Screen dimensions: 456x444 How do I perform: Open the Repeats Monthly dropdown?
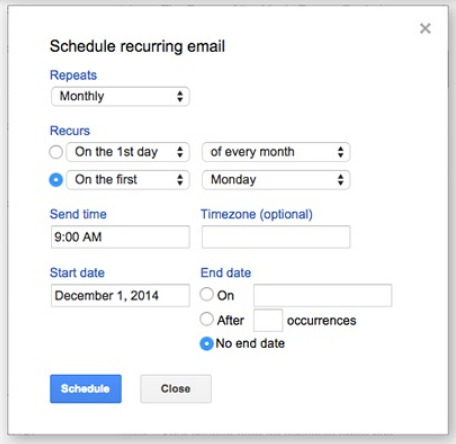(x=120, y=96)
